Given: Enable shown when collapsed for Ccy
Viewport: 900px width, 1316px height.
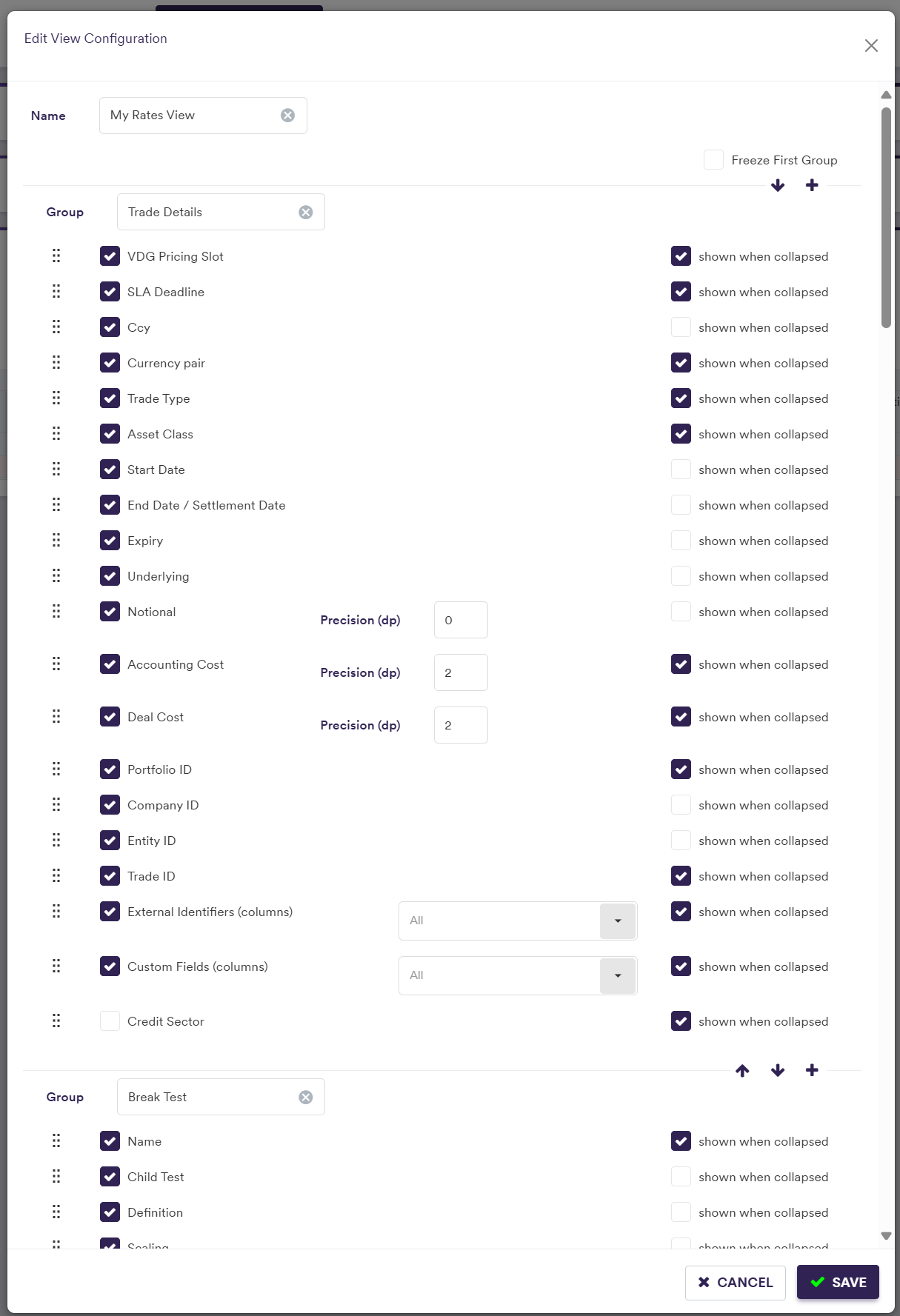Looking at the screenshot, I should click(x=681, y=327).
